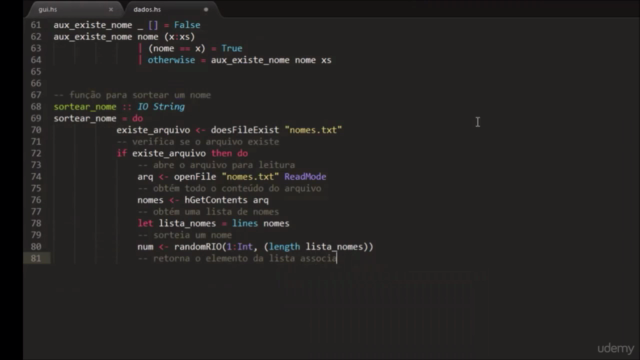This screenshot has height=360, width=640.
Task: Click comment 'verifica se o arquivo existe'
Action: 206,142
